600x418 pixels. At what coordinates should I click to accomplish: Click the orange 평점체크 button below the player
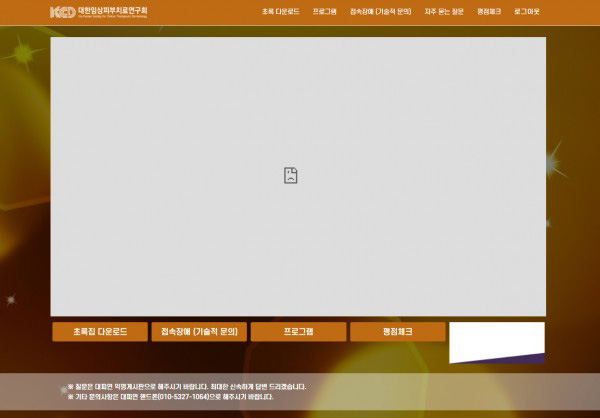click(397, 331)
